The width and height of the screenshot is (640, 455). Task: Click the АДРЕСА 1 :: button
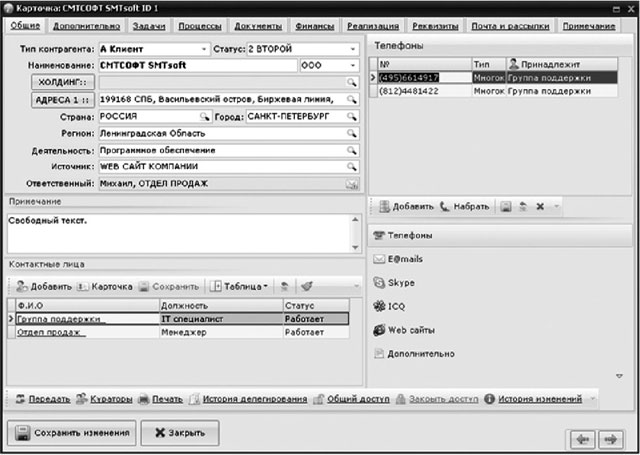click(63, 100)
